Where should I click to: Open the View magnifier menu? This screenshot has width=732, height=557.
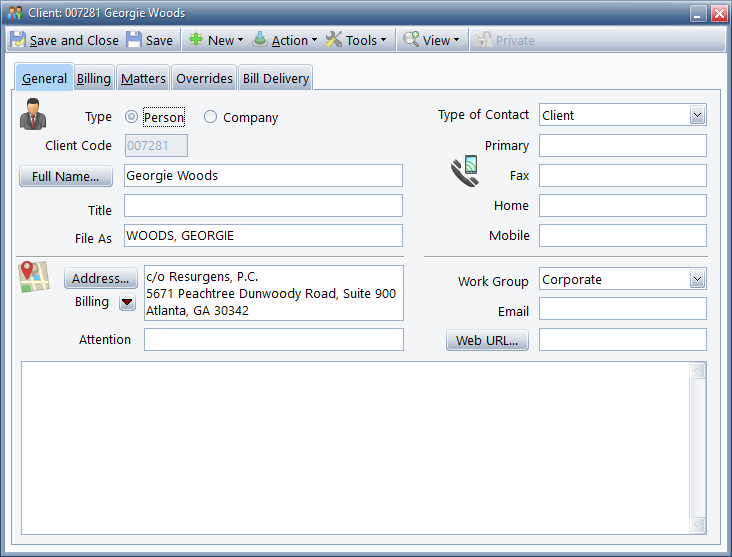click(432, 41)
